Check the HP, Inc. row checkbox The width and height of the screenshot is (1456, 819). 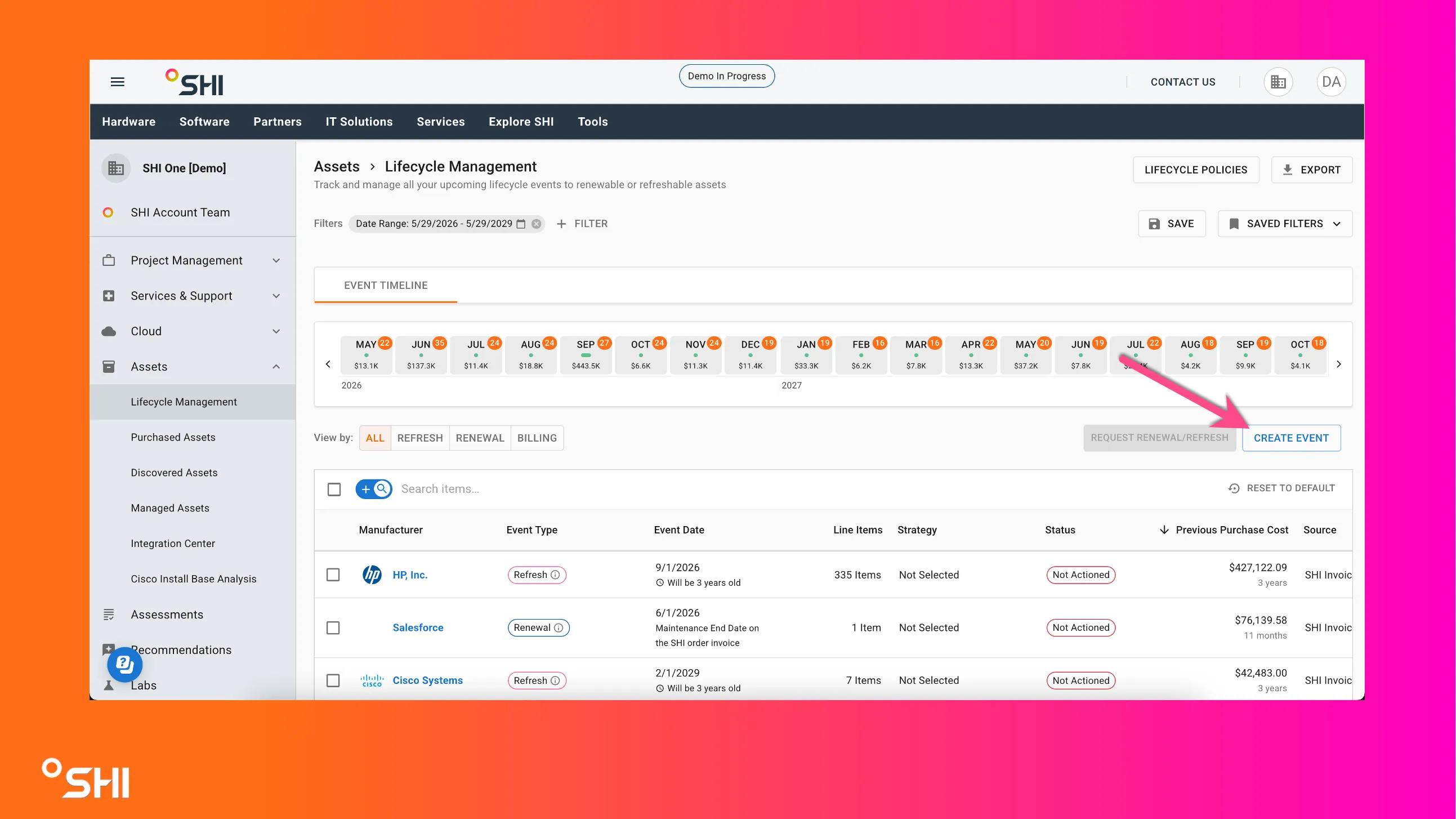tap(333, 575)
